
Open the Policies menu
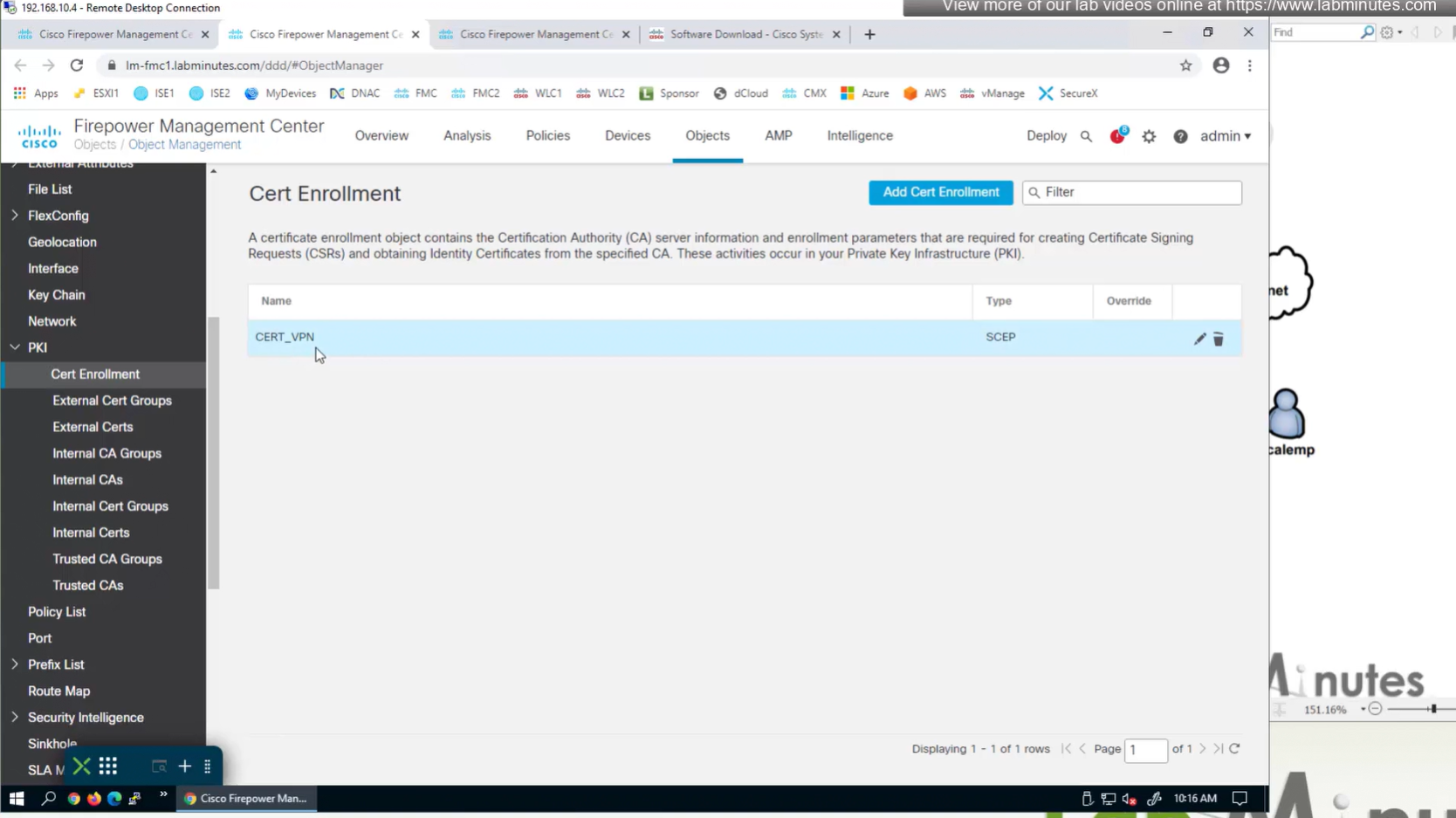tap(547, 136)
